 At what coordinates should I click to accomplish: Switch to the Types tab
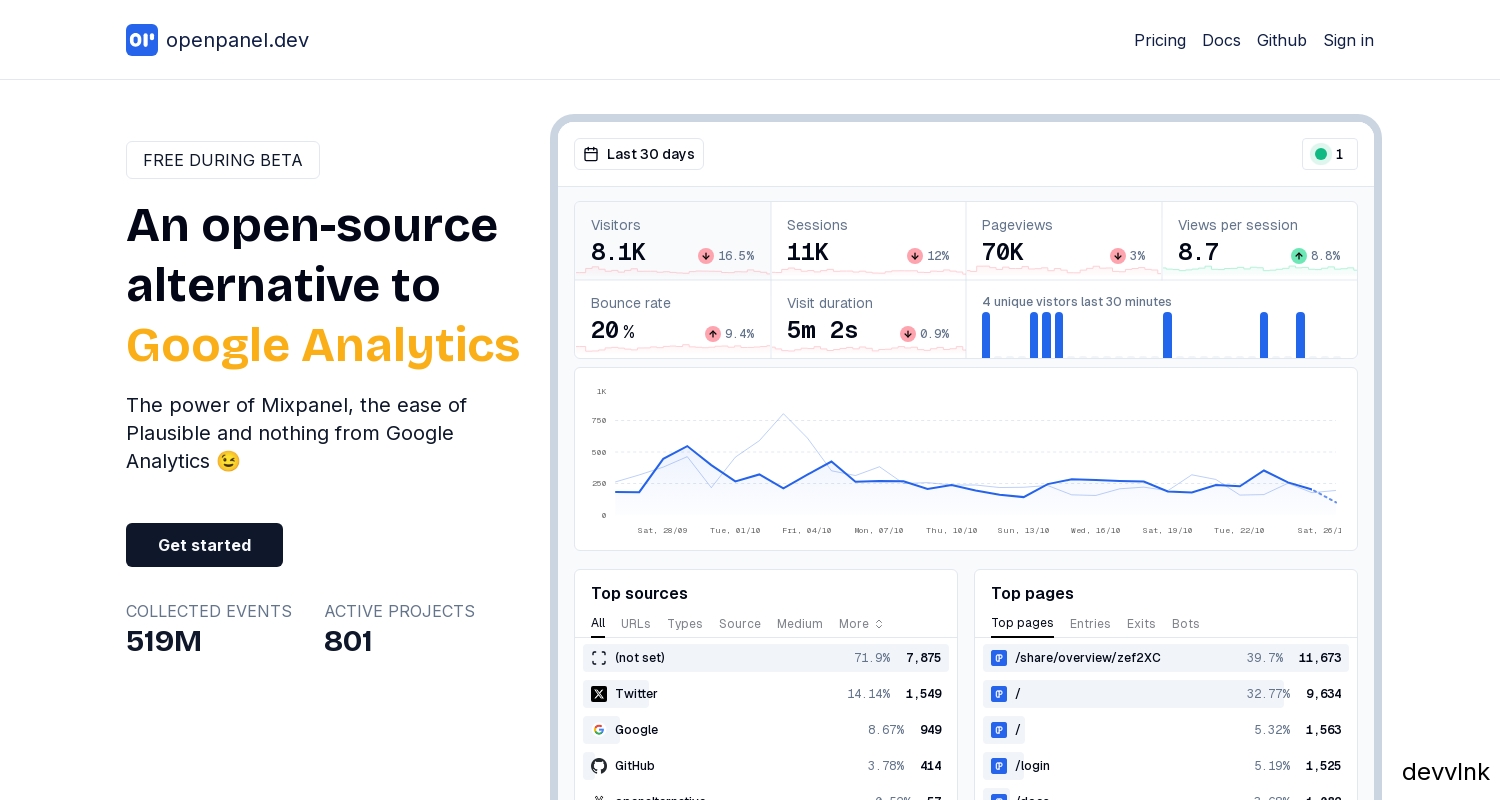pyautogui.click(x=685, y=624)
